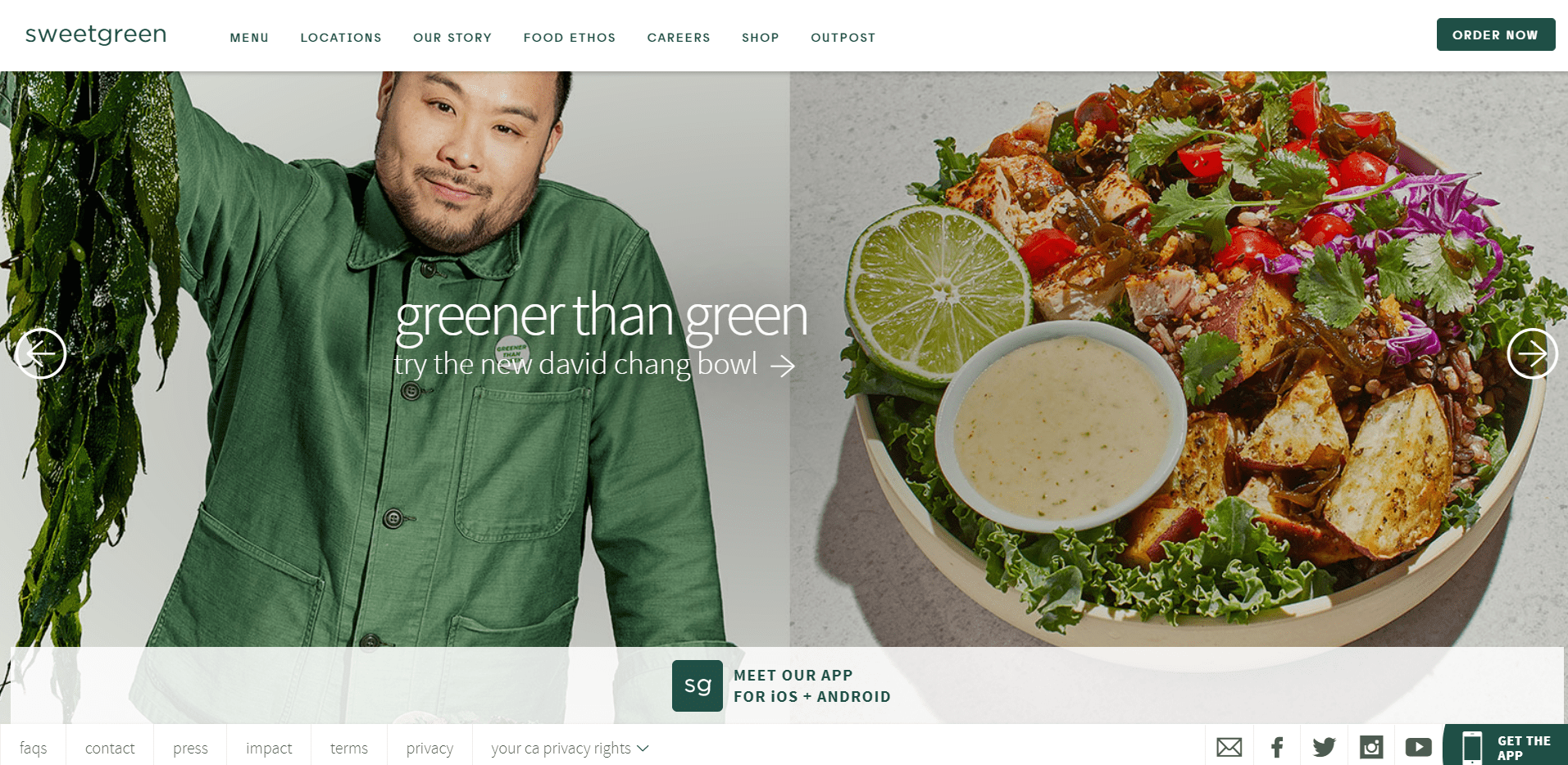Open the Food Ethos page
The height and width of the screenshot is (765, 1568).
pyautogui.click(x=570, y=38)
